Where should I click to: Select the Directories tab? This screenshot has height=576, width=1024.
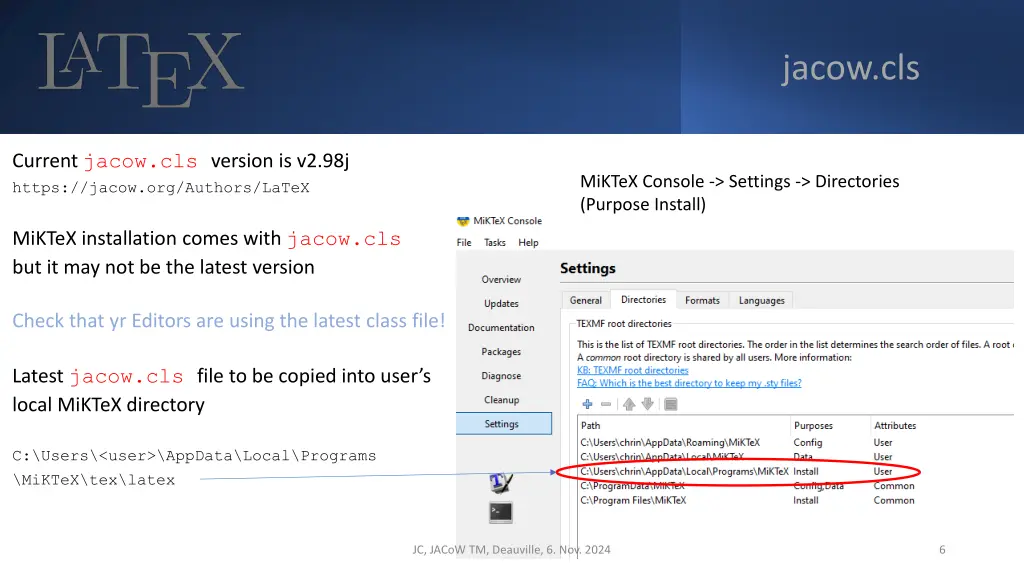coord(643,300)
